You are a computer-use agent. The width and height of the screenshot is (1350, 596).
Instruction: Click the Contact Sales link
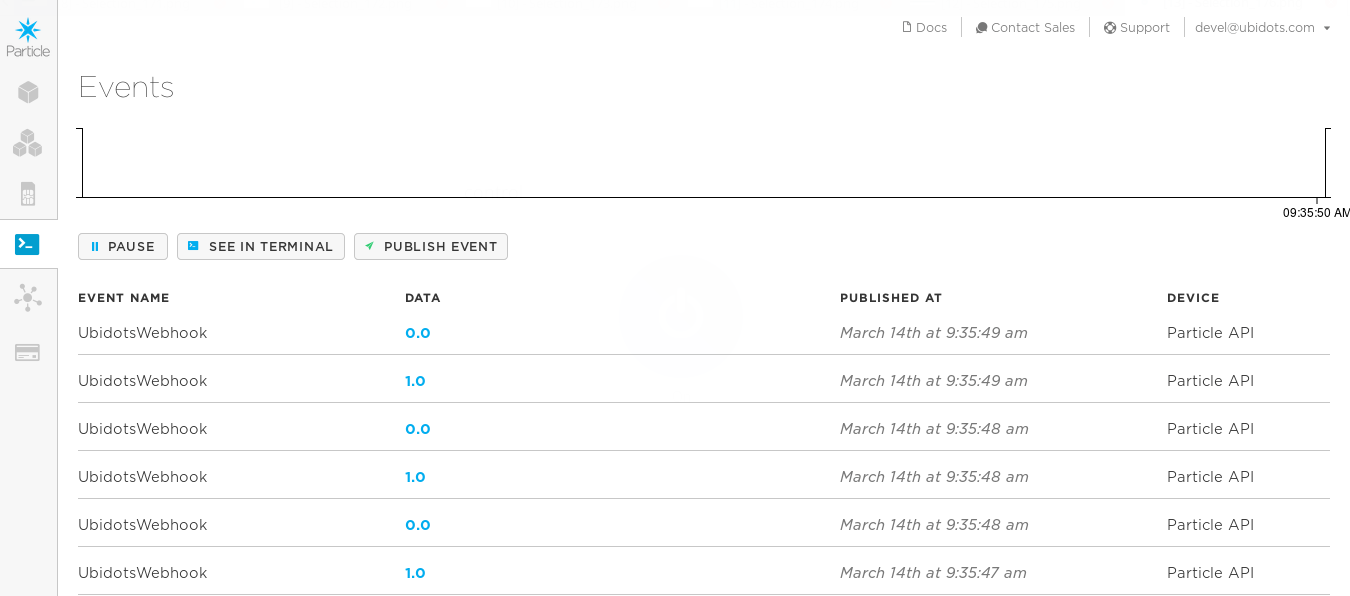point(1025,28)
